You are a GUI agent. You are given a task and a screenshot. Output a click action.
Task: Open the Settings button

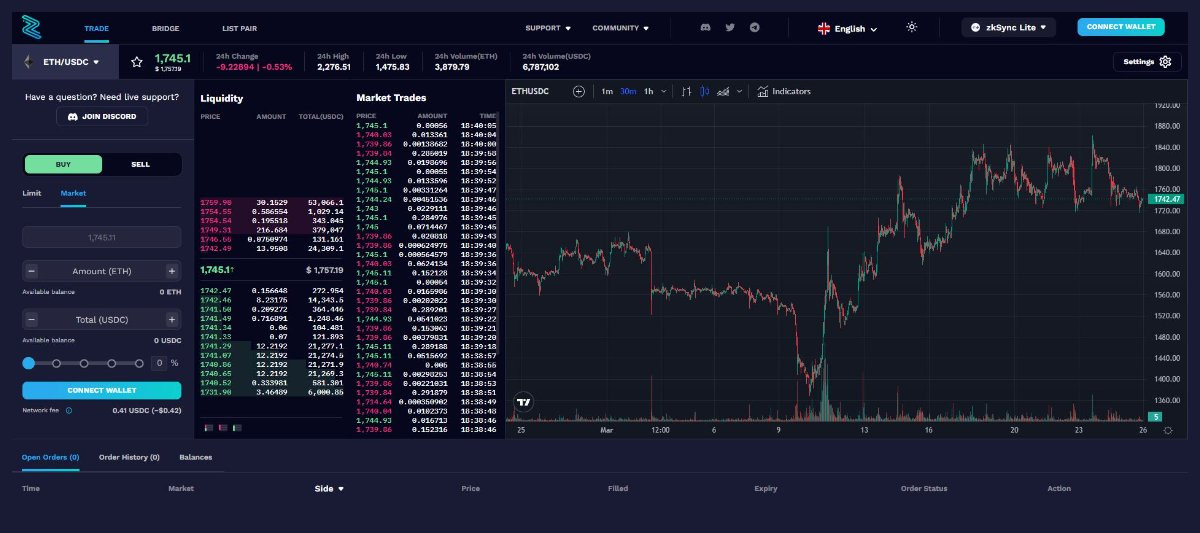click(x=1146, y=62)
